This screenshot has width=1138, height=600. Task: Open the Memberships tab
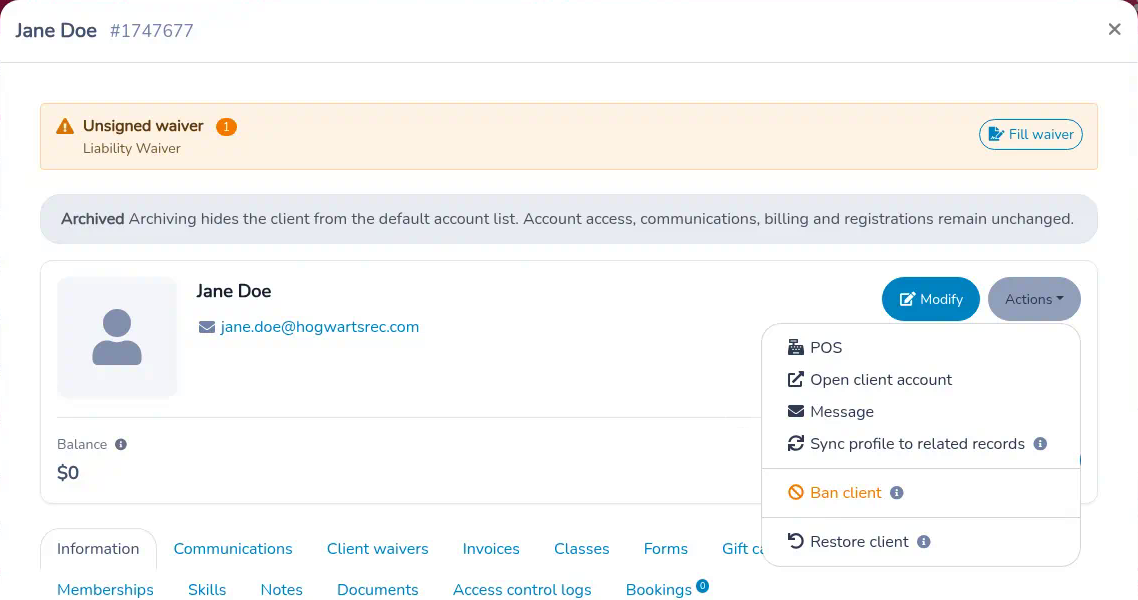point(105,590)
